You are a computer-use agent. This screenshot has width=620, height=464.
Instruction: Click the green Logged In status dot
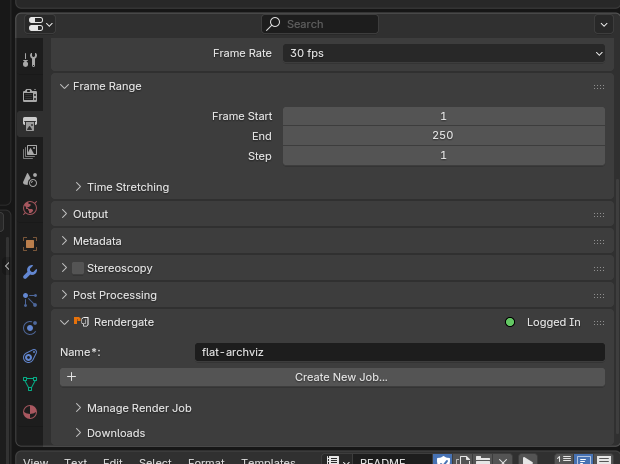[510, 322]
